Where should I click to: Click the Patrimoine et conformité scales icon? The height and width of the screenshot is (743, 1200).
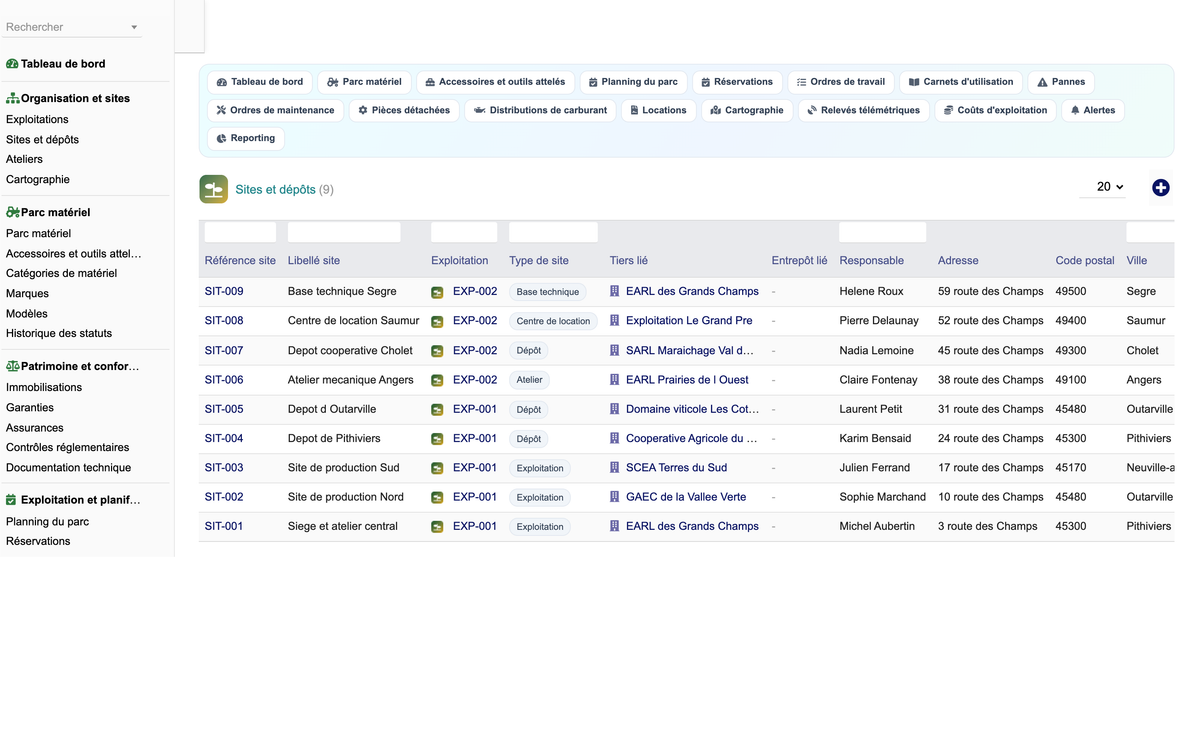pyautogui.click(x=13, y=366)
